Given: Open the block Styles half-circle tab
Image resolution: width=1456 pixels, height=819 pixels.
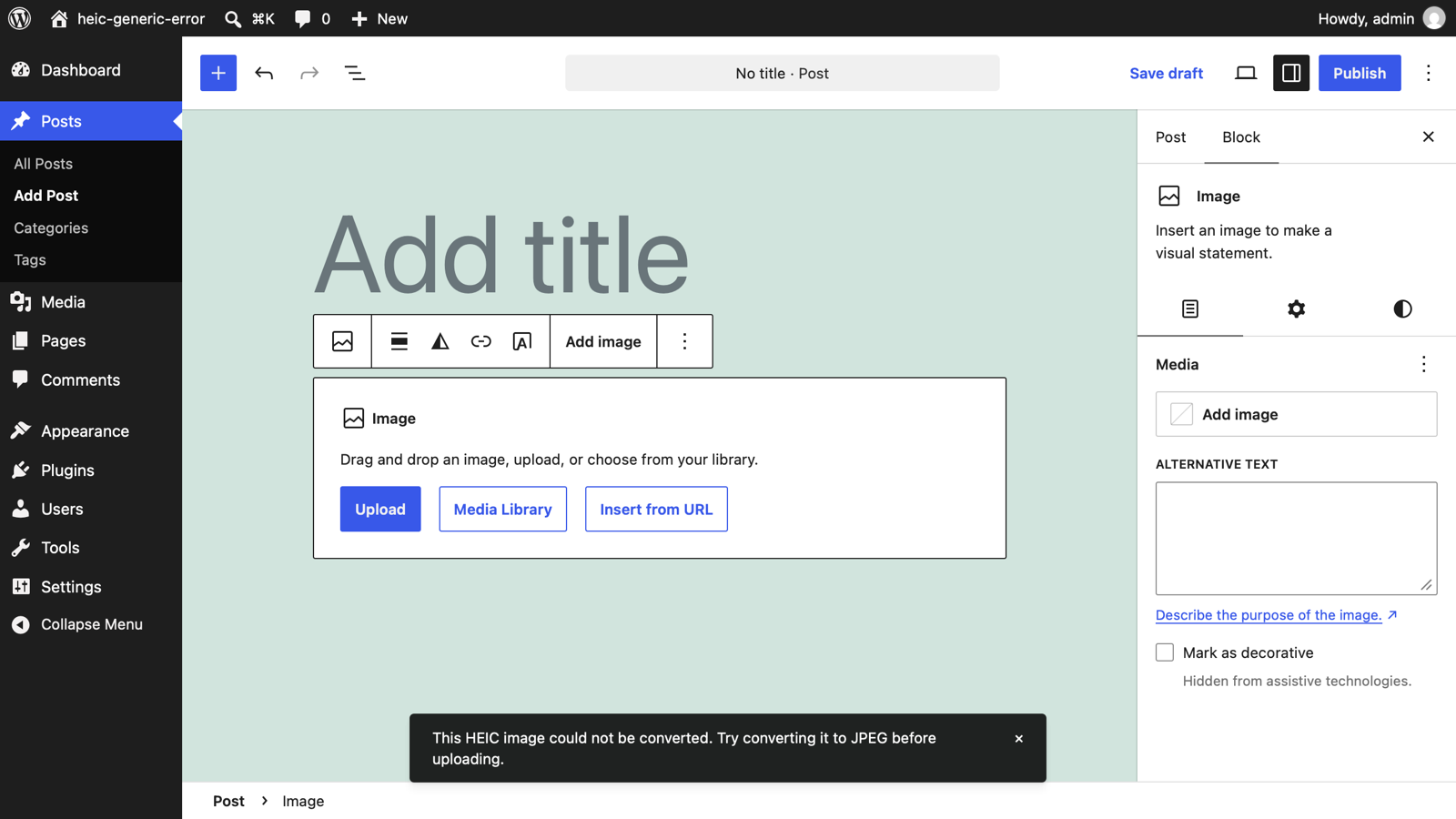Looking at the screenshot, I should (x=1402, y=309).
